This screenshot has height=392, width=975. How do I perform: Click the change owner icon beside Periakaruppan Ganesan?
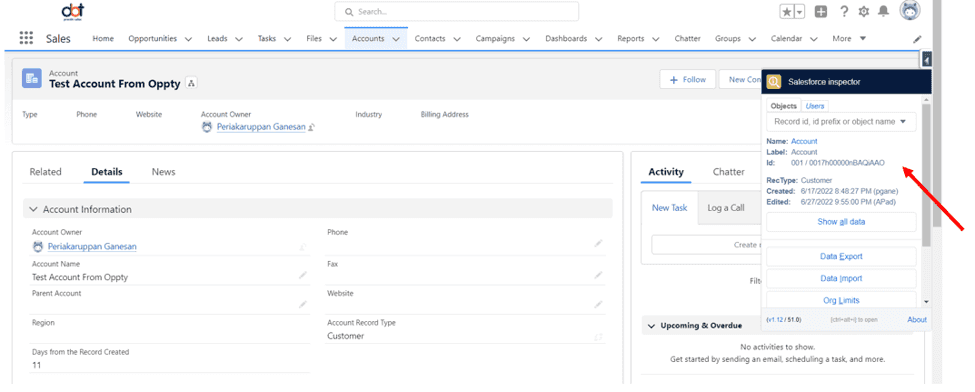312,128
